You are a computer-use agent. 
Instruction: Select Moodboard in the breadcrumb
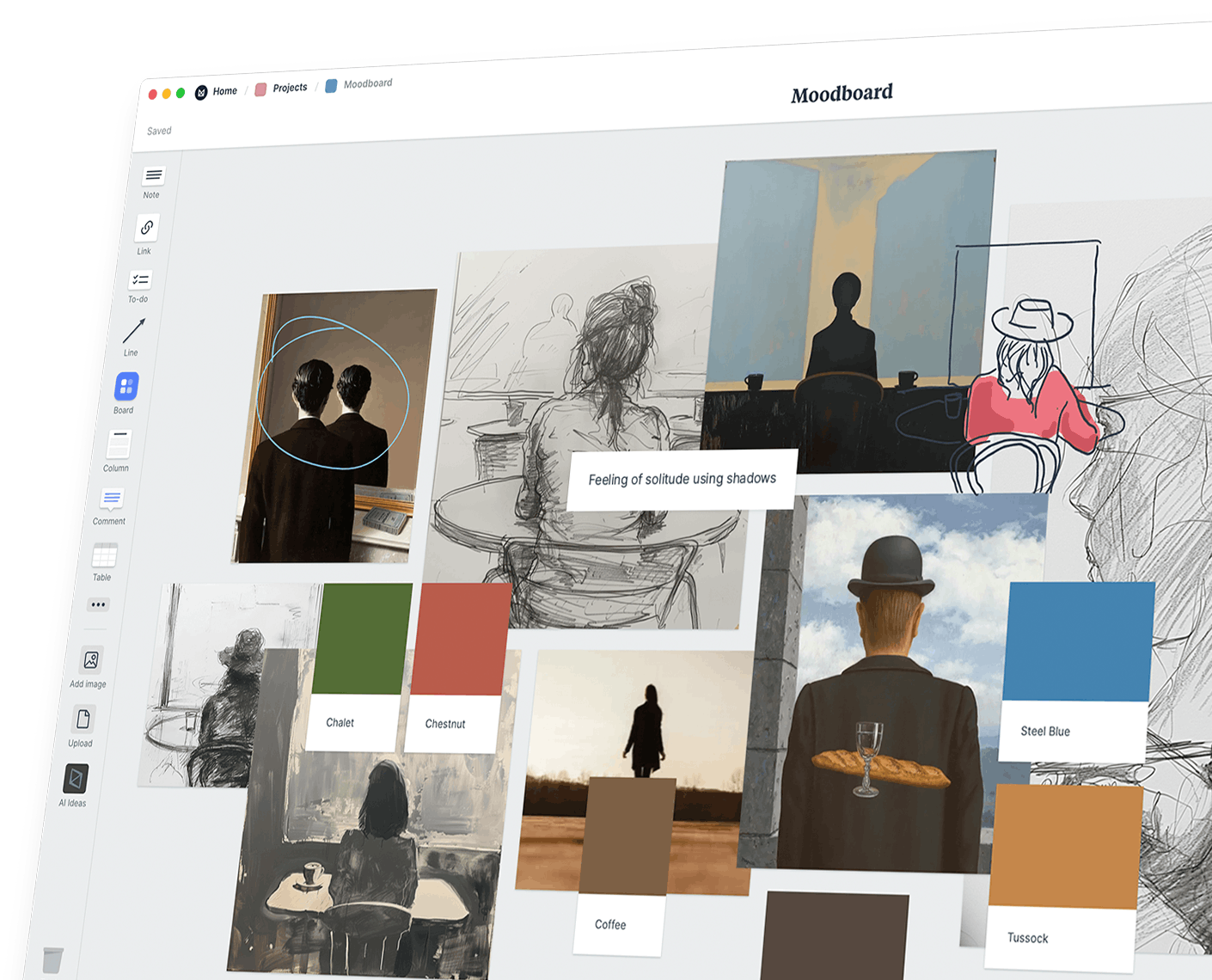367,83
